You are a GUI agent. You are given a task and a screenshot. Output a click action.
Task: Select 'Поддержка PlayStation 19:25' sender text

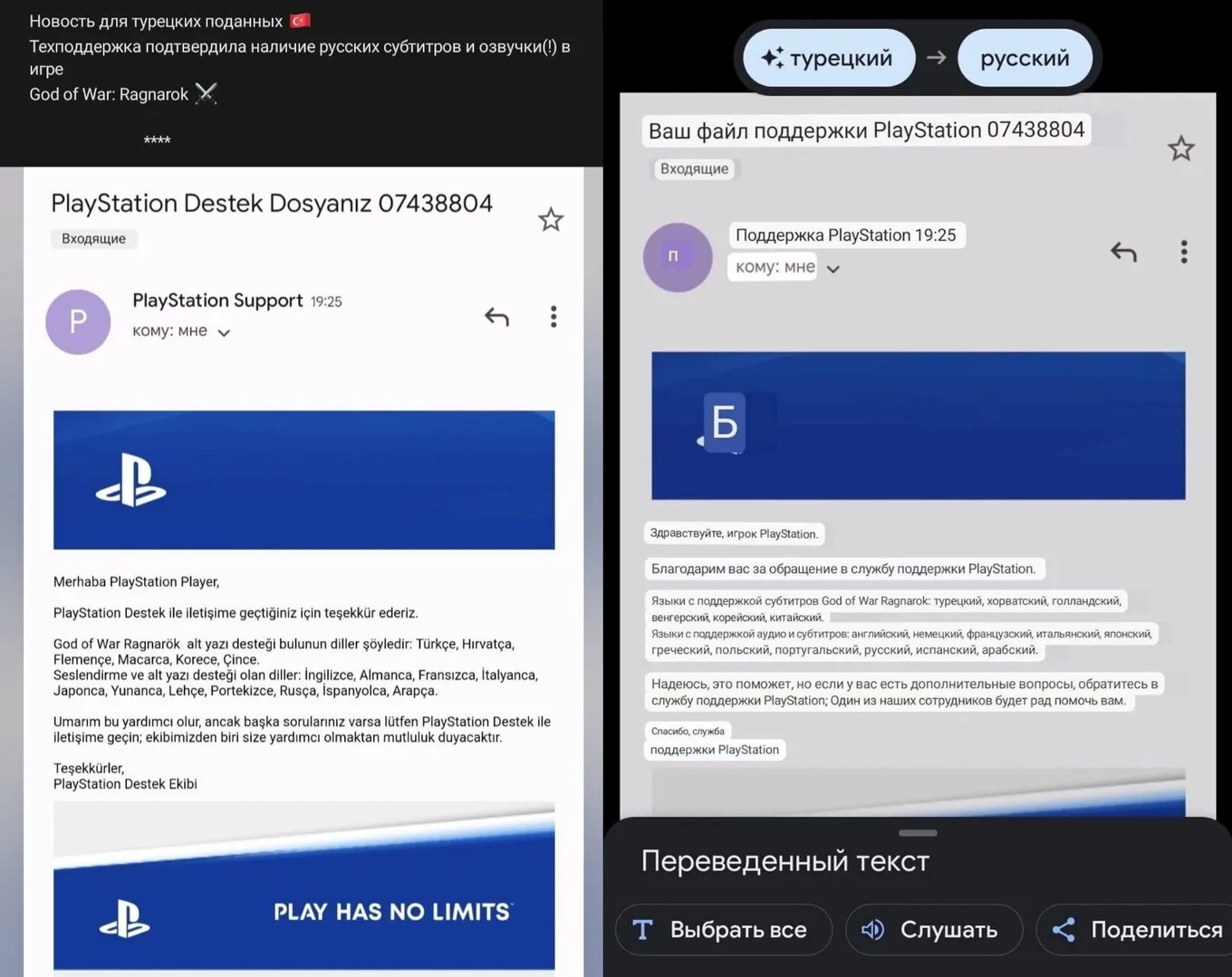coord(846,235)
